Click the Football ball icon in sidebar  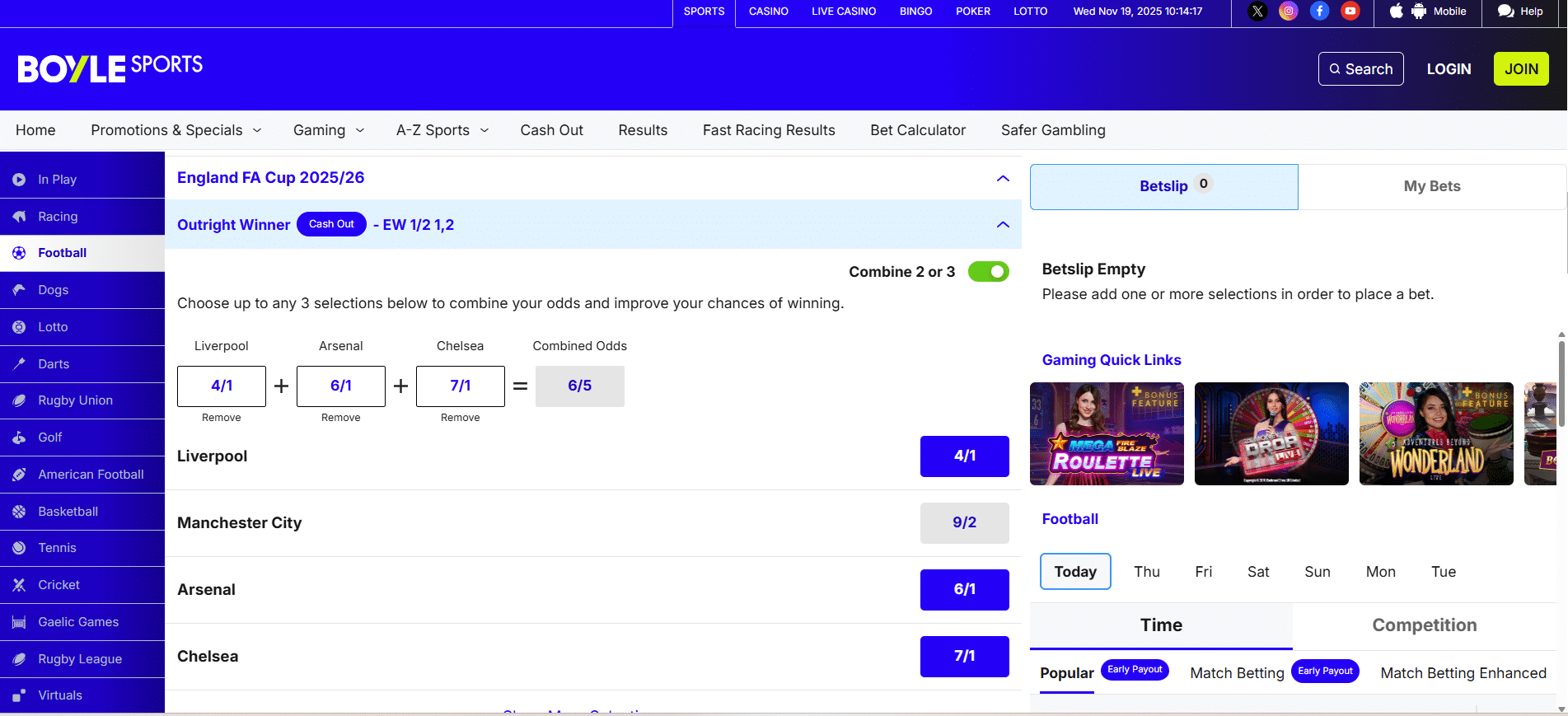click(19, 253)
